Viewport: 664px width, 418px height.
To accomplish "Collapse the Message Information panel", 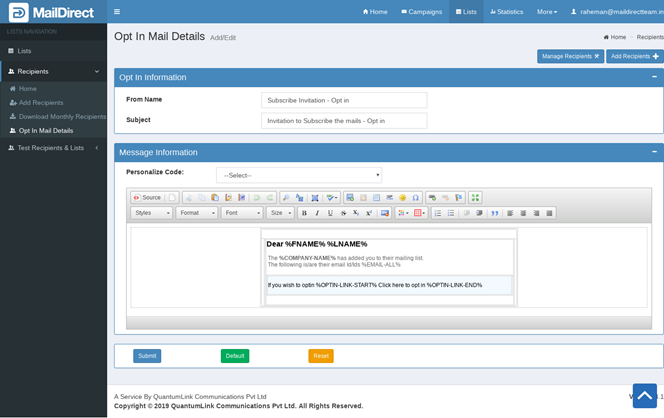I will point(654,152).
